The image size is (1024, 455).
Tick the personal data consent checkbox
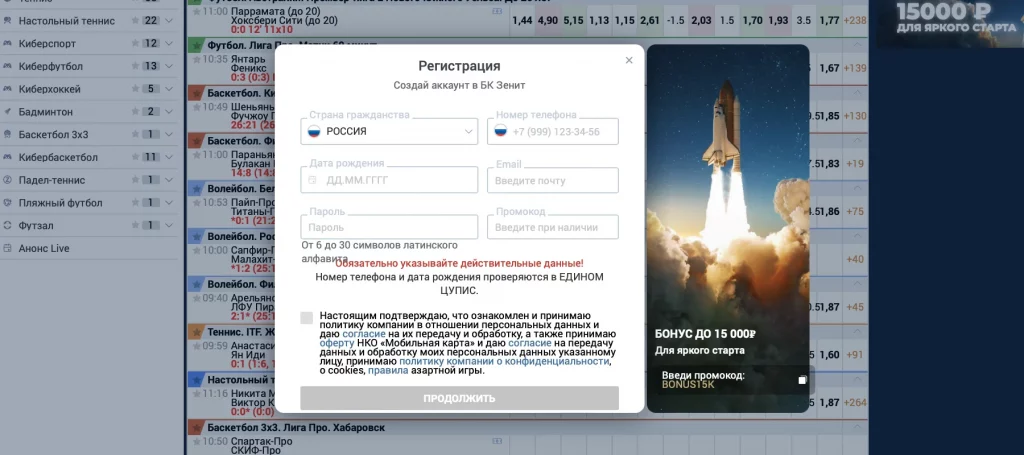click(307, 318)
